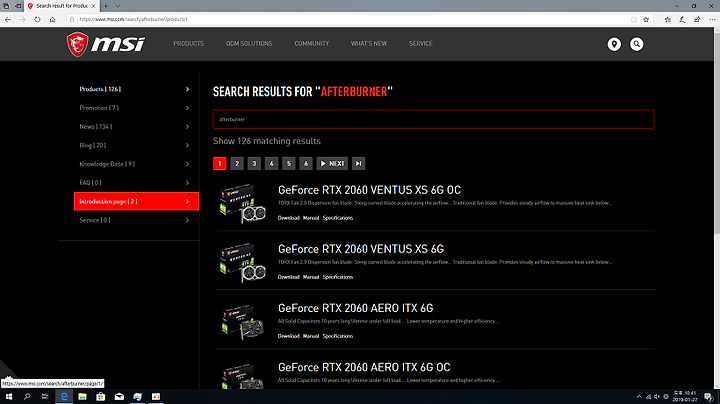
Task: Click Download under AERO ITX 6G
Action: click(x=288, y=336)
